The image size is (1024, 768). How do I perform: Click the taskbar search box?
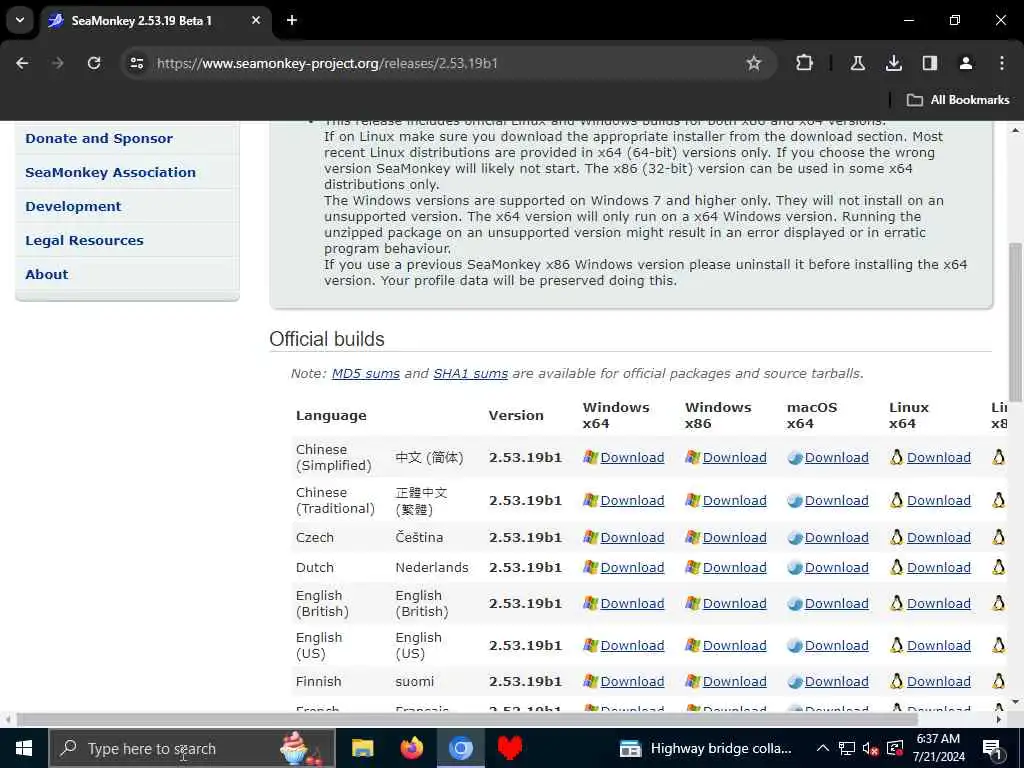click(x=193, y=748)
